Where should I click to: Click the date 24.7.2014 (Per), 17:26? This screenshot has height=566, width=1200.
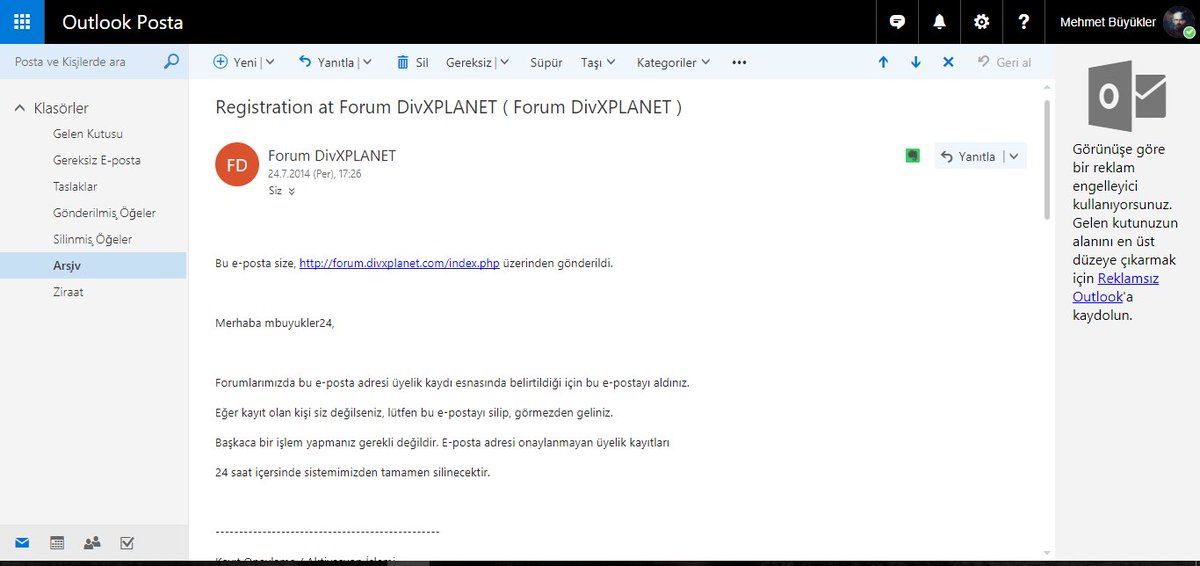click(x=314, y=174)
